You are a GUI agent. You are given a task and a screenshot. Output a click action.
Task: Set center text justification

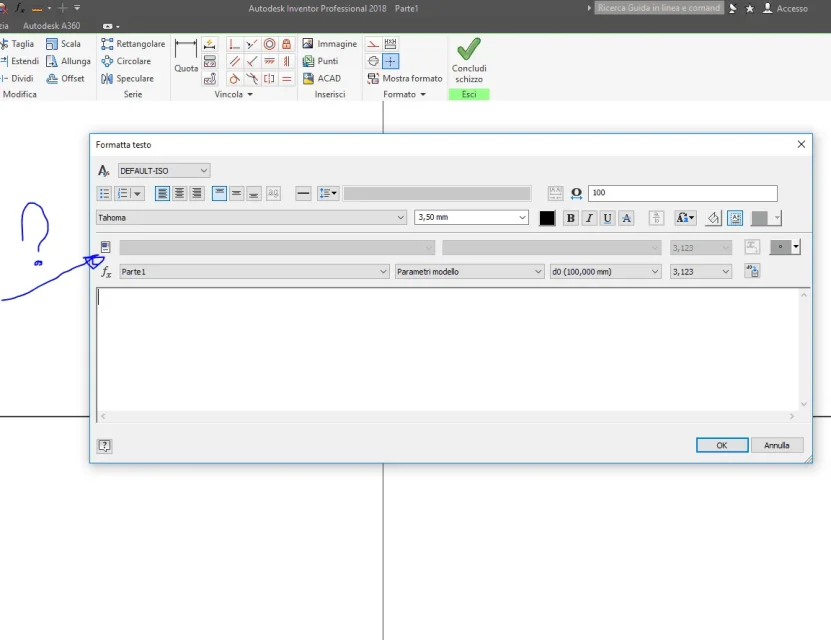pos(180,193)
